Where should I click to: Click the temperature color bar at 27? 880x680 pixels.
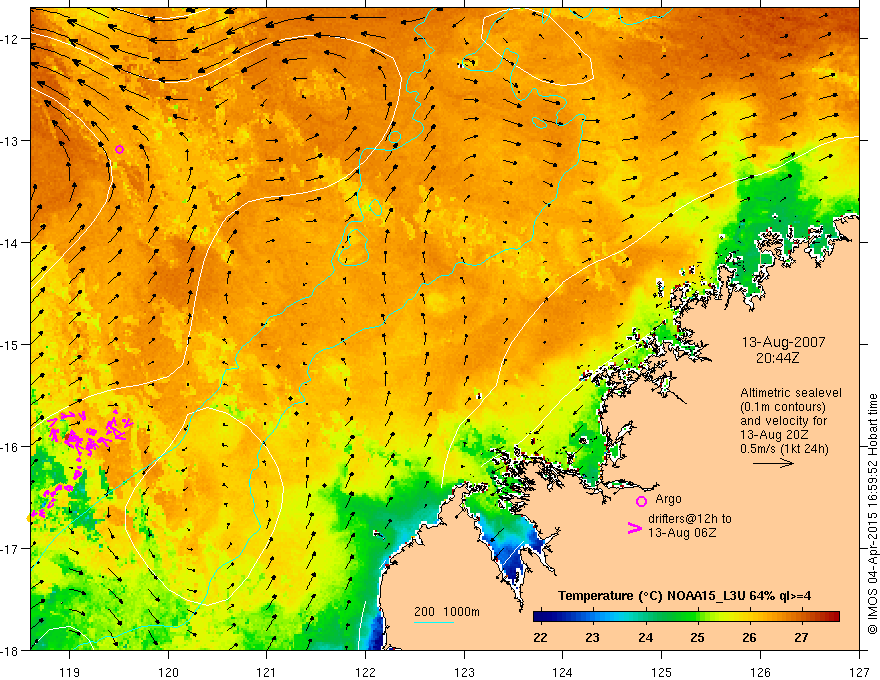click(801, 617)
